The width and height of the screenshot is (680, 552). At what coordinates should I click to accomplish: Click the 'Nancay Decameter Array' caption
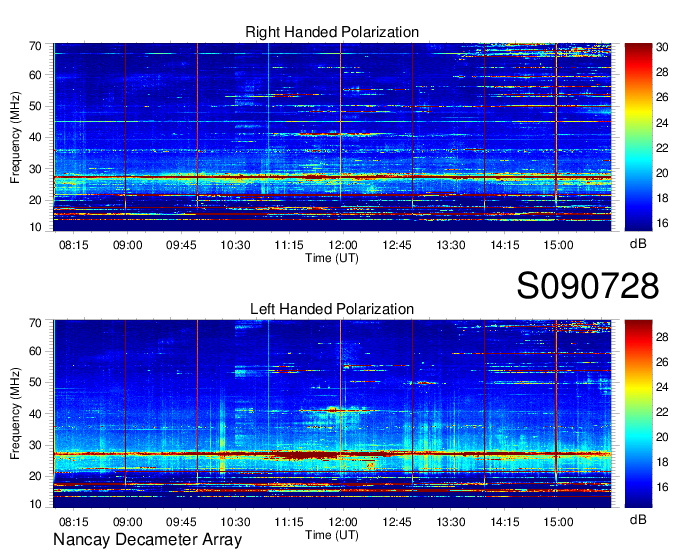(147, 540)
